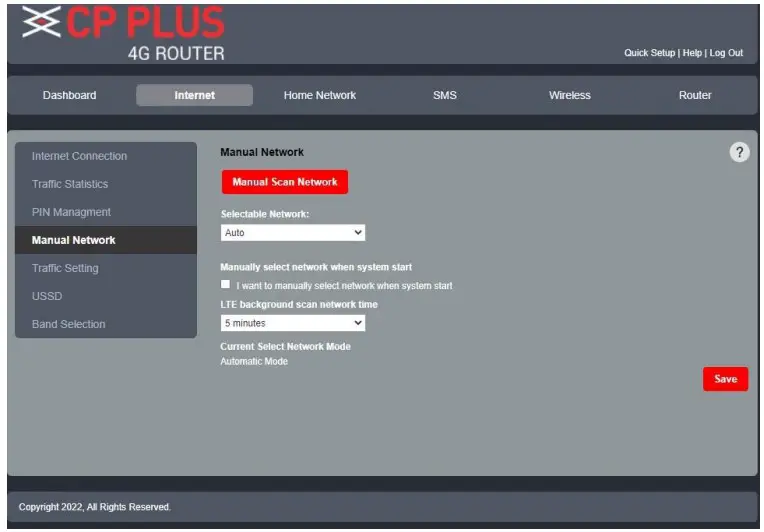Click the LTE background scan network time label
This screenshot has width=764, height=532.
[299, 304]
